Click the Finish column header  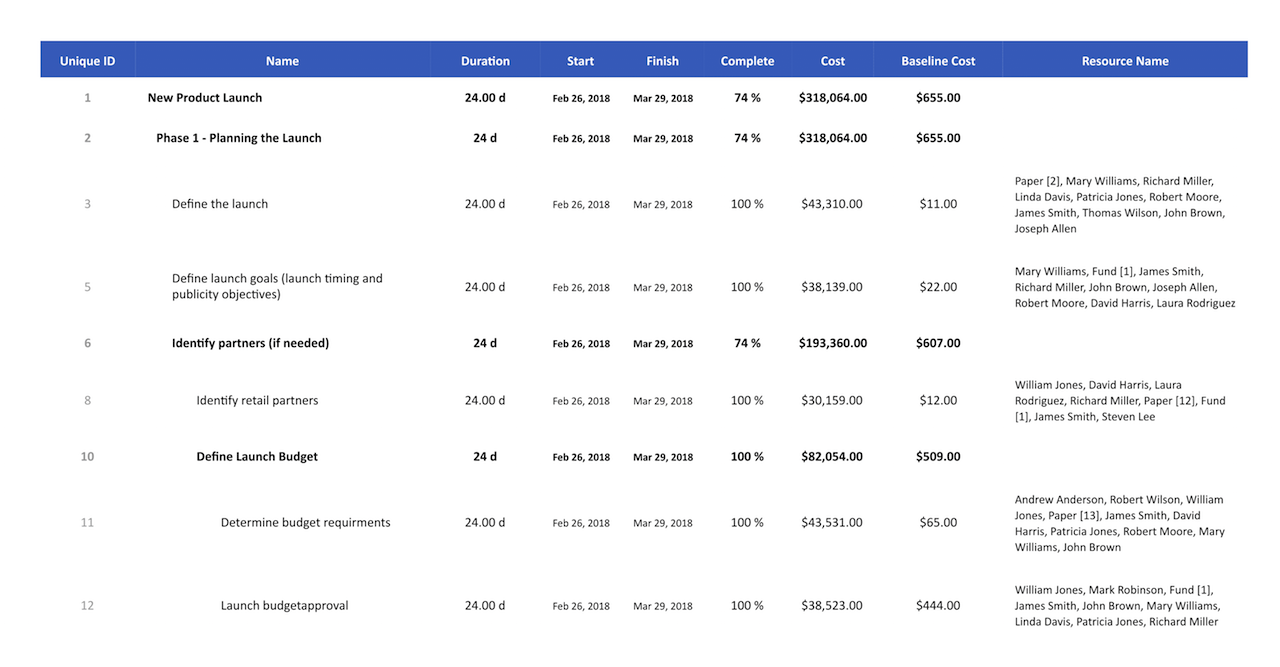662,61
